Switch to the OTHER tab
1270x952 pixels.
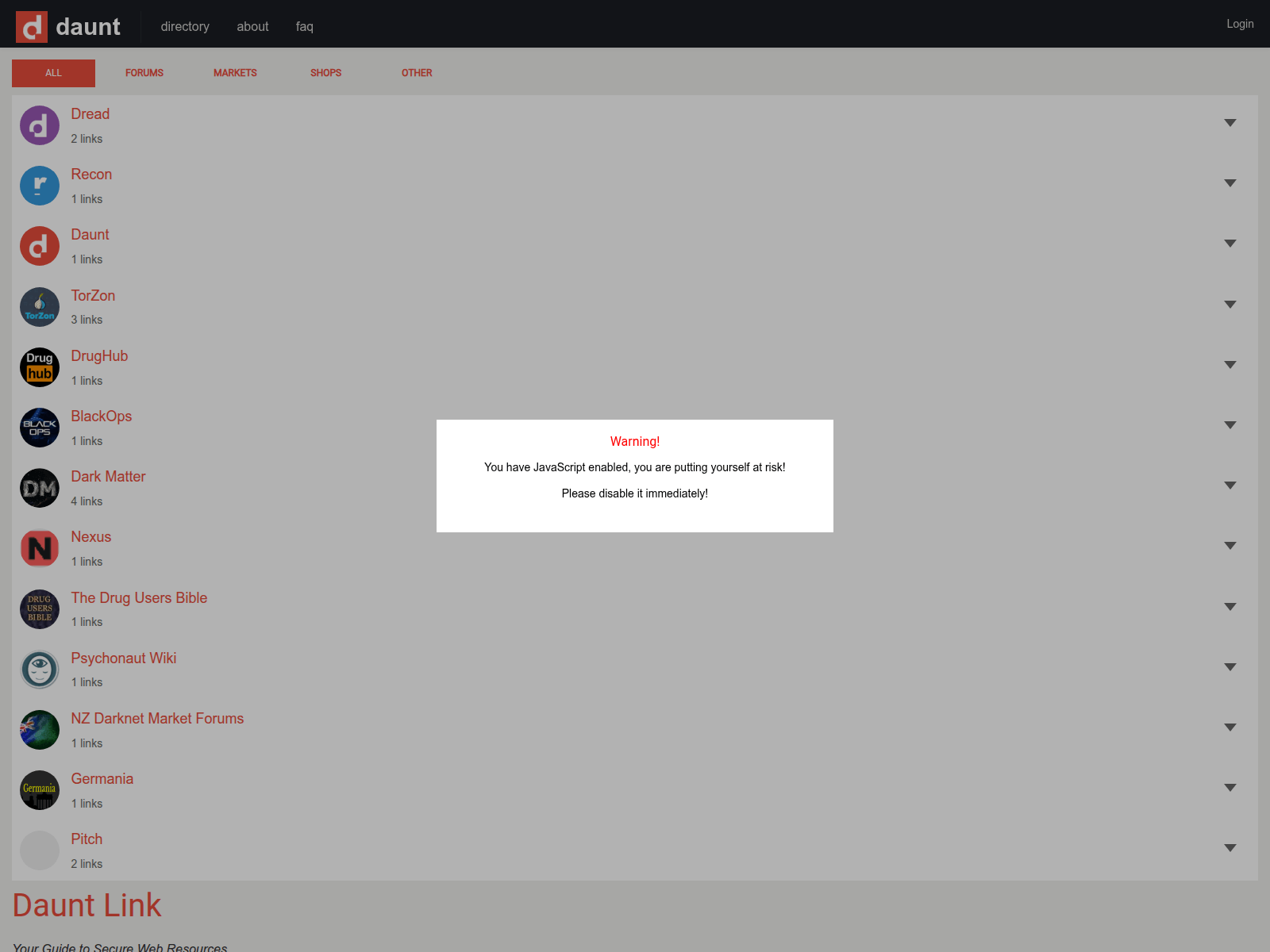(417, 73)
